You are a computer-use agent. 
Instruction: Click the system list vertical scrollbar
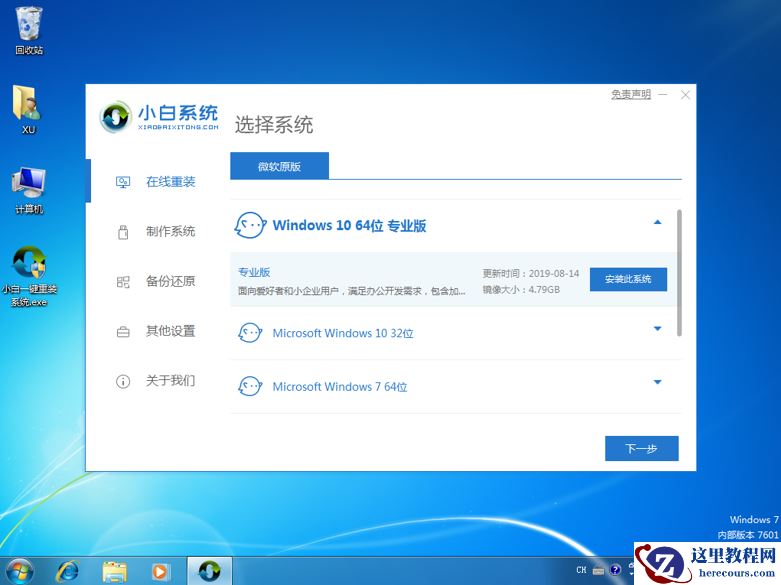(679, 273)
